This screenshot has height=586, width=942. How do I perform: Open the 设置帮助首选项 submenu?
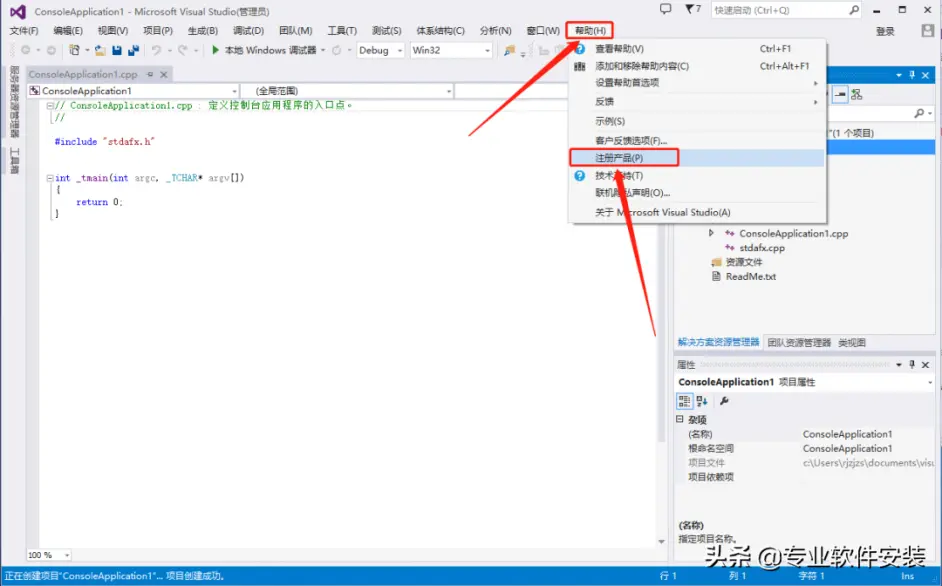(x=697, y=83)
